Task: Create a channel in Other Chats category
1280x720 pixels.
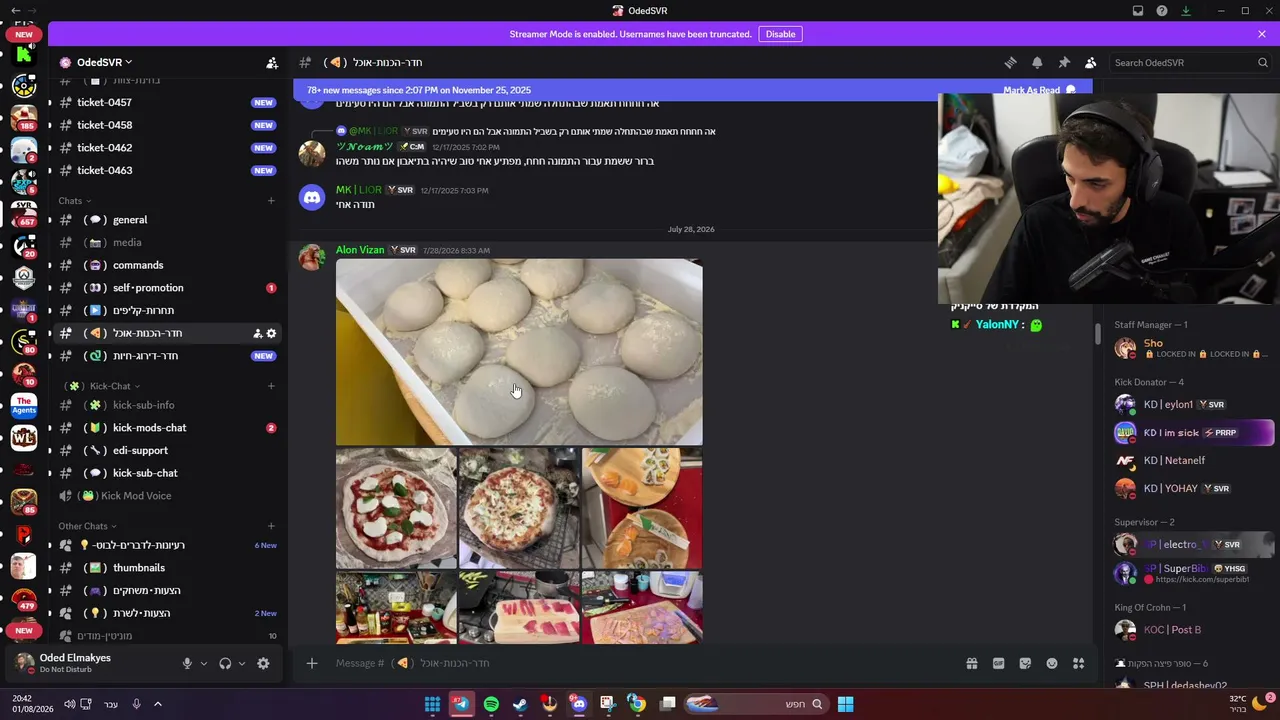Action: (x=271, y=526)
